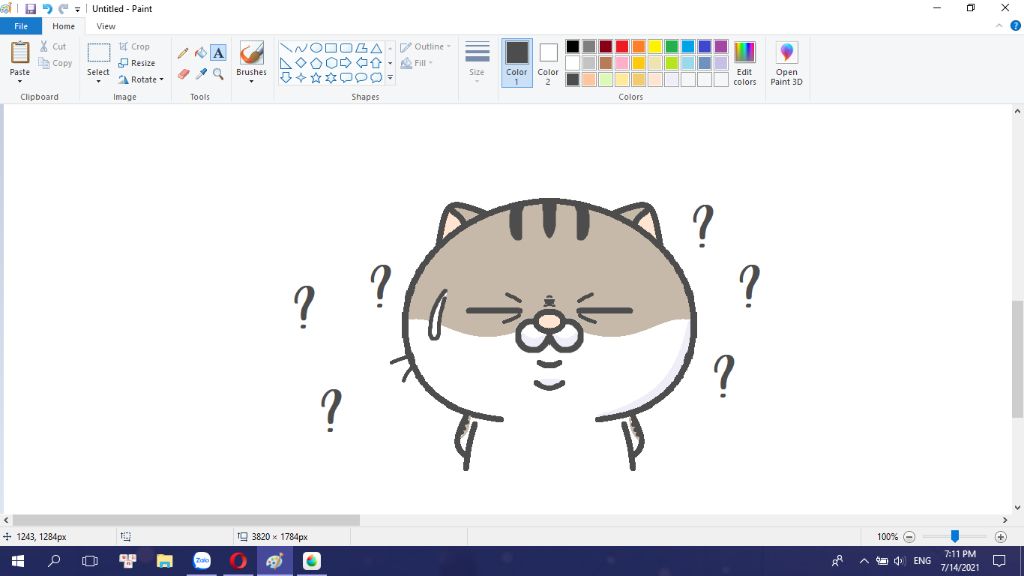Collapse the ribbon with chevron
The image size is (1024, 576).
coord(999,26)
